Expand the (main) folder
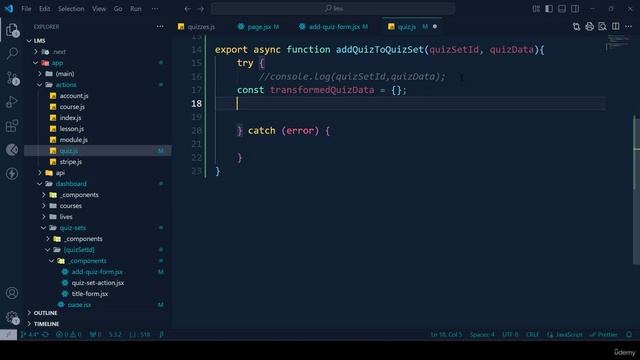Screen dimensions: 640x360 40,74
